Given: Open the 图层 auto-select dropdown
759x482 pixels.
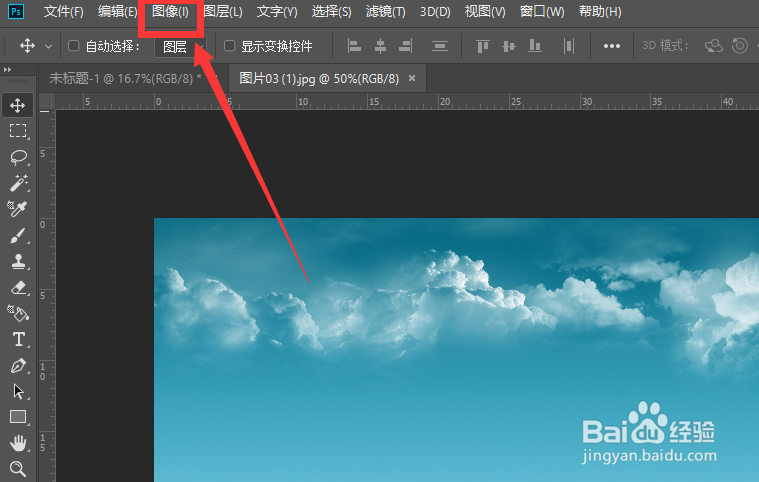Looking at the screenshot, I should pyautogui.click(x=181, y=46).
